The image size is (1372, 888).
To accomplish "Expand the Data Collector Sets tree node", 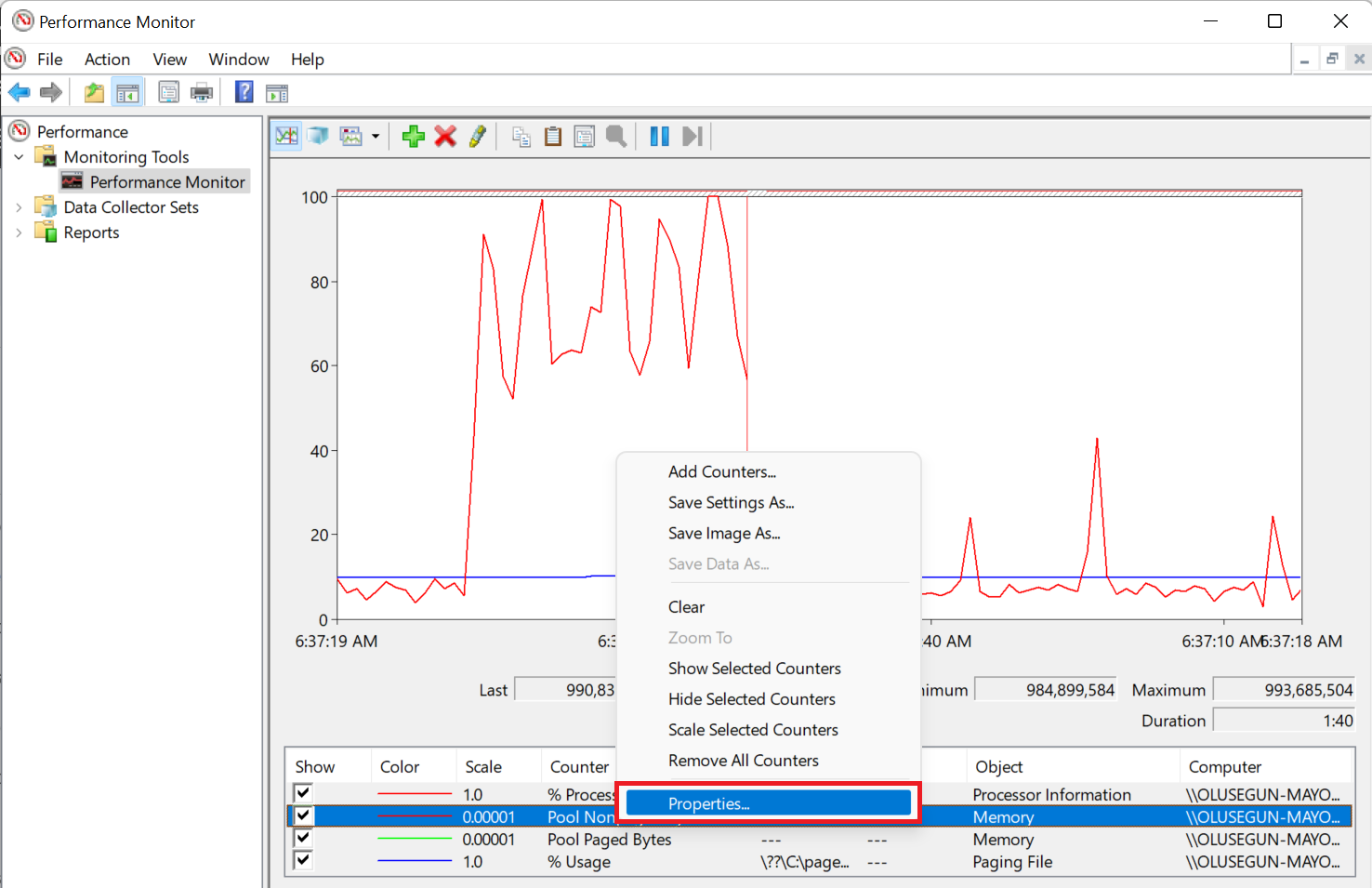I will tap(19, 207).
